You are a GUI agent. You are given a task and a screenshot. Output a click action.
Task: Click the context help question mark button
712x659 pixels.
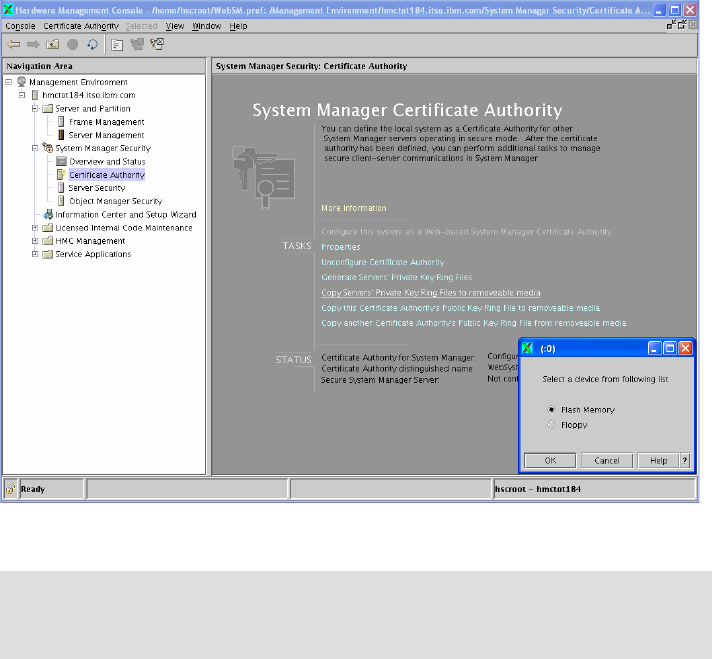(x=685, y=461)
